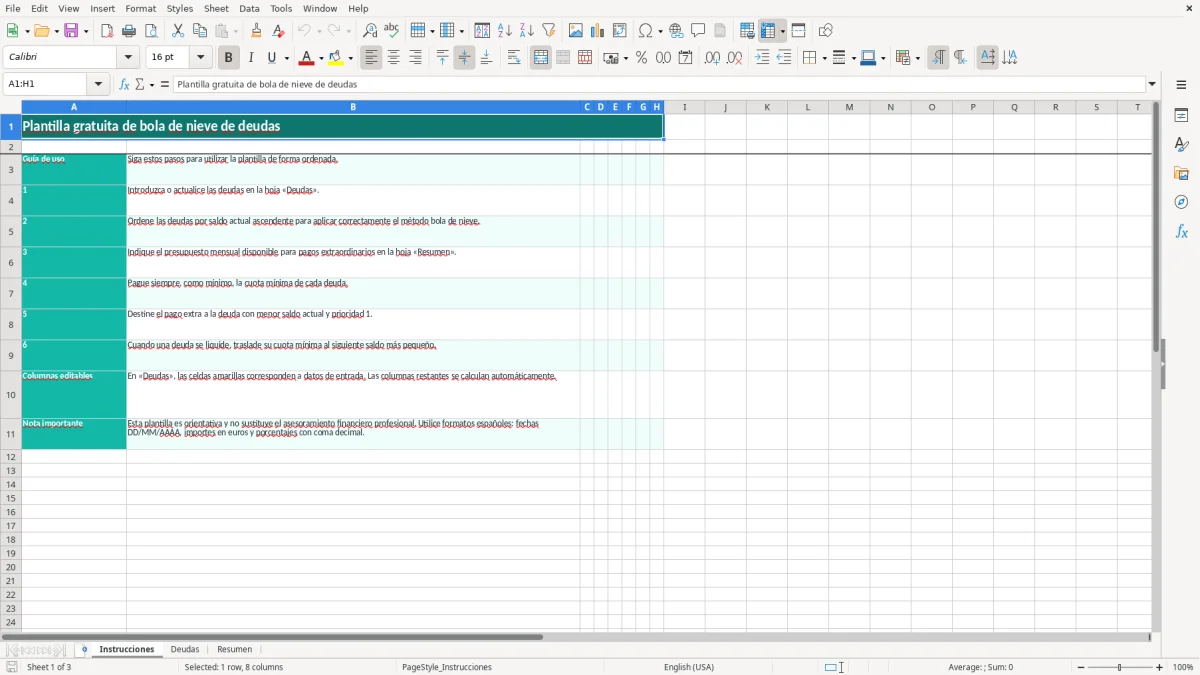1200x675 pixels.
Task: Click column header K
Action: 767,107
